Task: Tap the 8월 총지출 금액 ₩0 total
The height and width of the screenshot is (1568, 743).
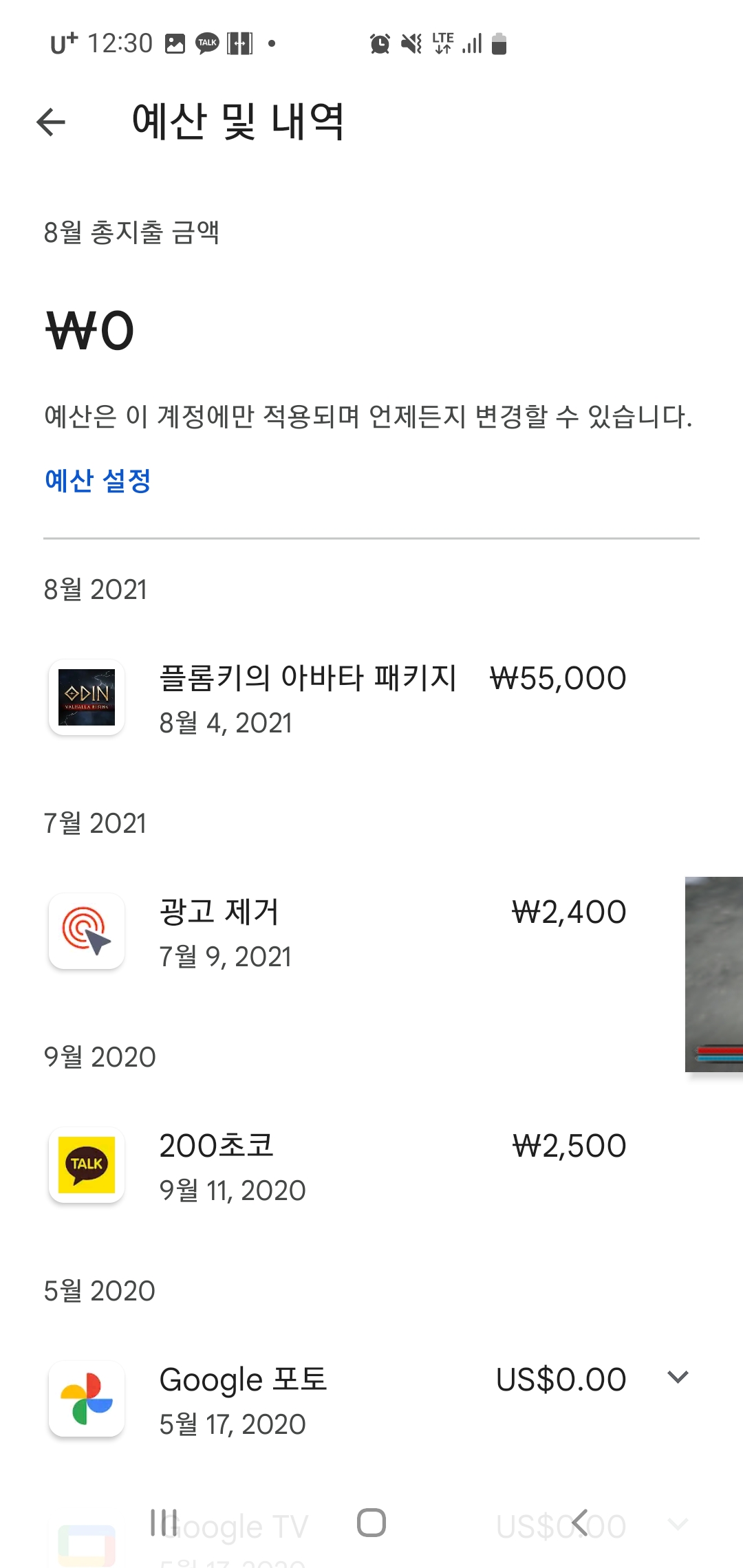Action: coord(90,331)
